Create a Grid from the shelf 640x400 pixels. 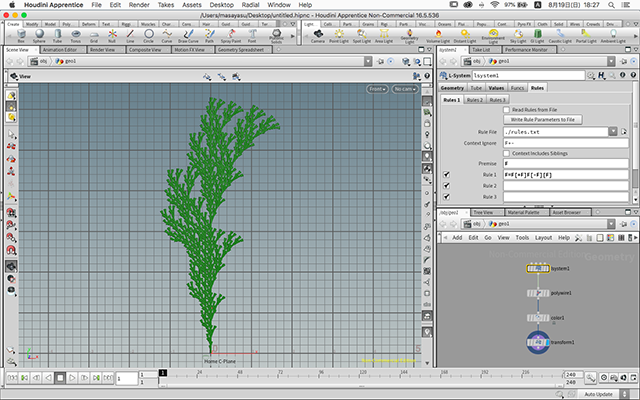click(93, 35)
